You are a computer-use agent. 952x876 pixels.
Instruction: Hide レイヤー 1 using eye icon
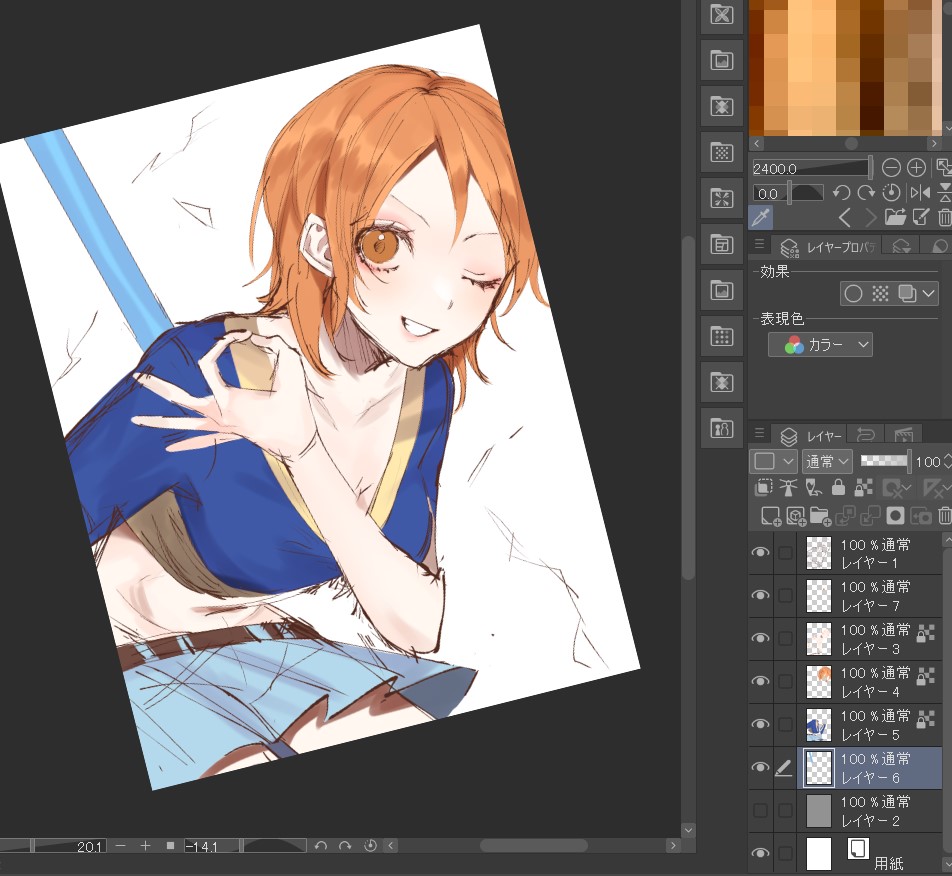[x=760, y=552]
